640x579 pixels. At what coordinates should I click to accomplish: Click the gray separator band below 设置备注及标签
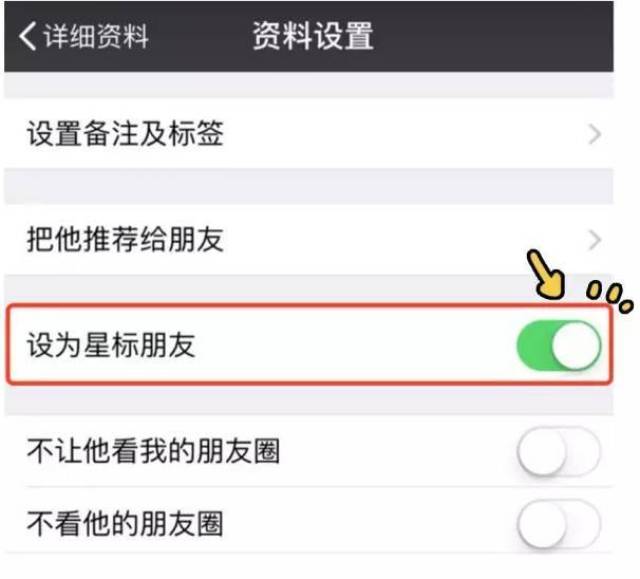[x=309, y=186]
